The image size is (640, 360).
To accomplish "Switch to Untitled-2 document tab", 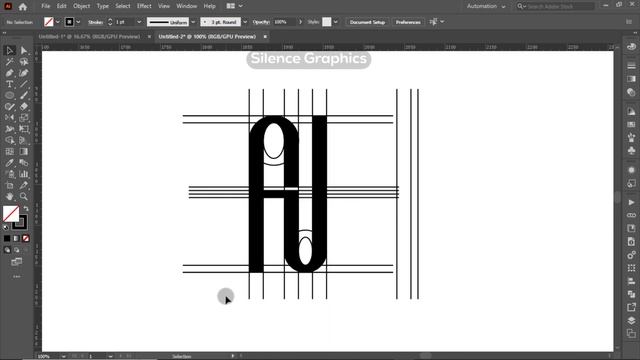I will (x=207, y=37).
